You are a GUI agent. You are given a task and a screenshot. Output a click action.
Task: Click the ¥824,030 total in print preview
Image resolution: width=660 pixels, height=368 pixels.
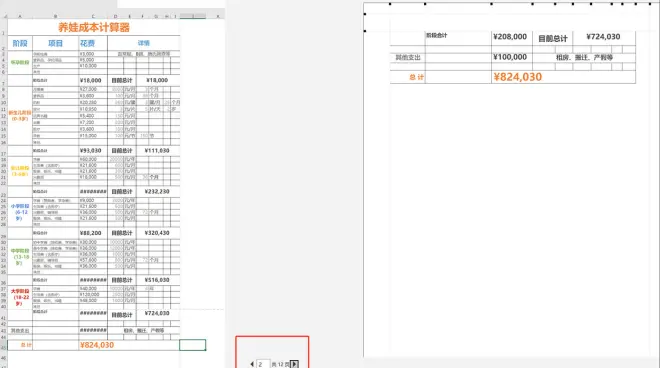(517, 77)
